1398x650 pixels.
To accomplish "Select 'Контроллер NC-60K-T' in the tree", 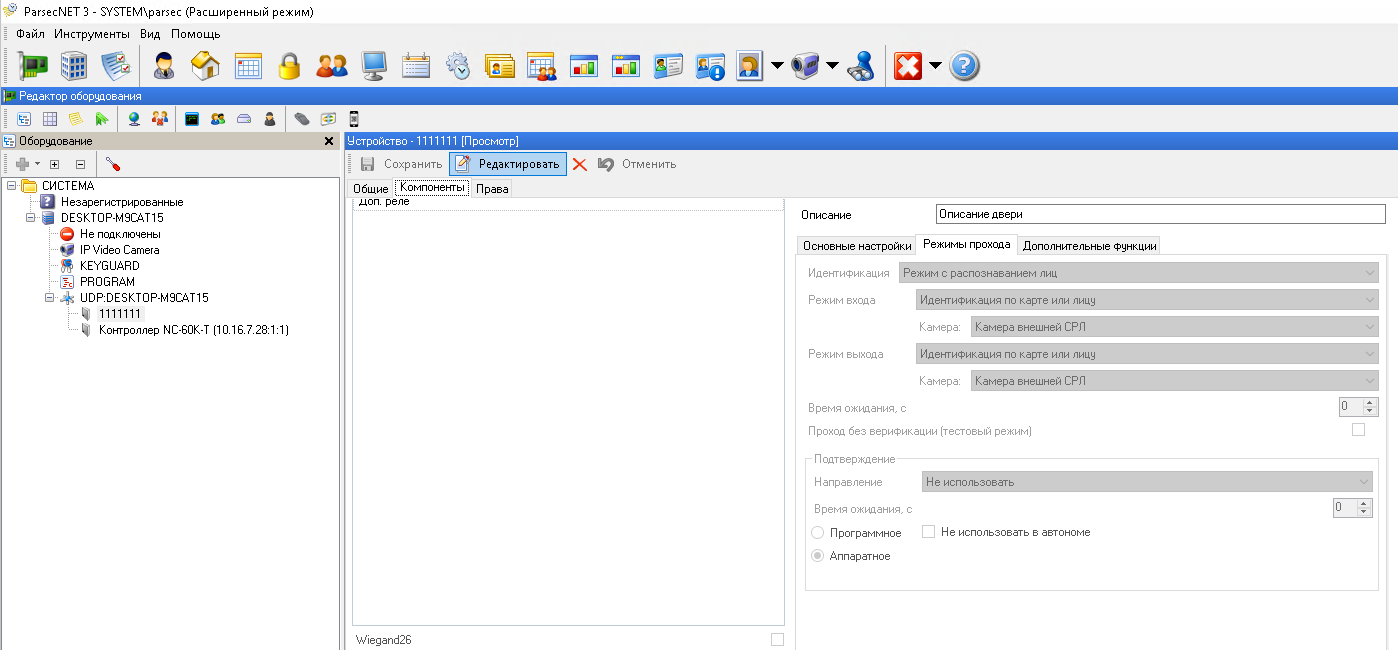I will coord(193,330).
